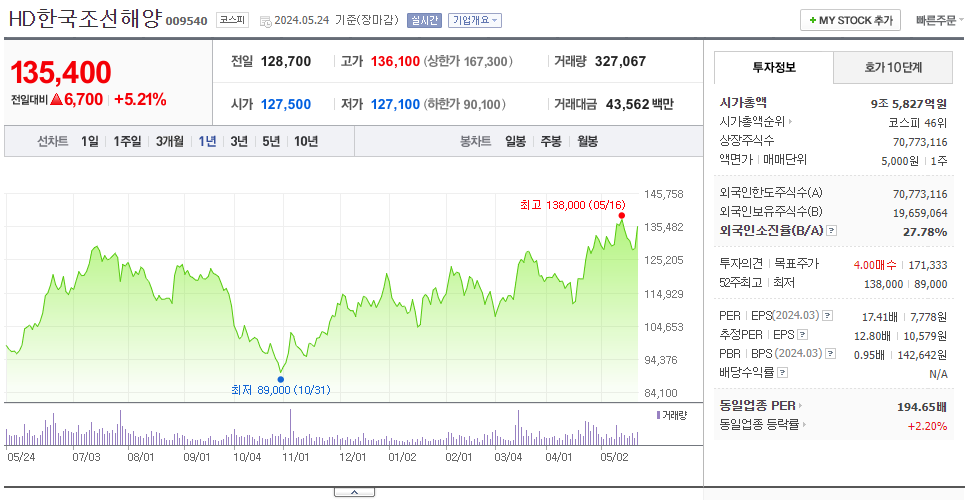Click the 저가 value 127,100
Screen dimensions: 968x500
pyautogui.click(x=395, y=104)
